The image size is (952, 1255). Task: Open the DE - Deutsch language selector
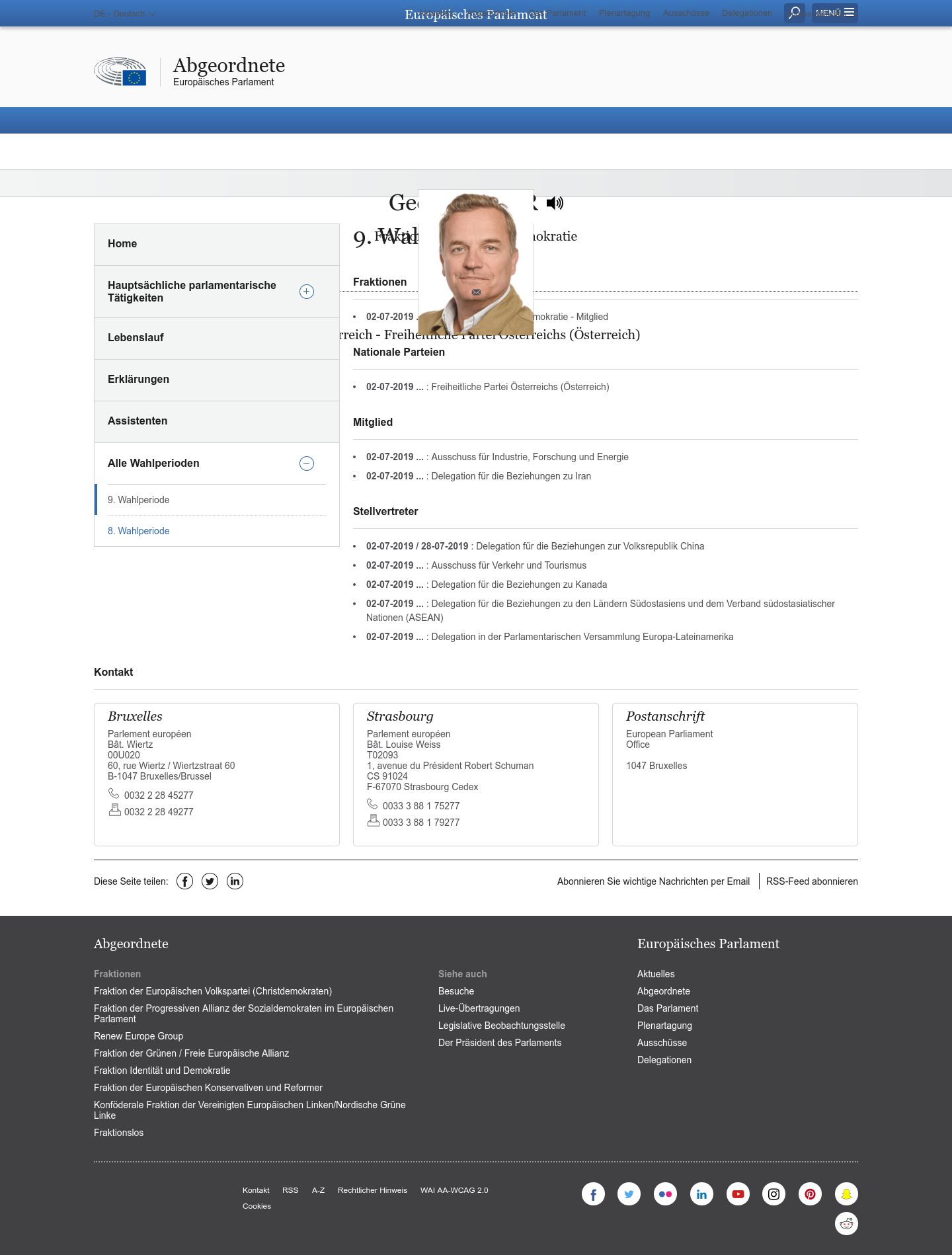[x=125, y=13]
